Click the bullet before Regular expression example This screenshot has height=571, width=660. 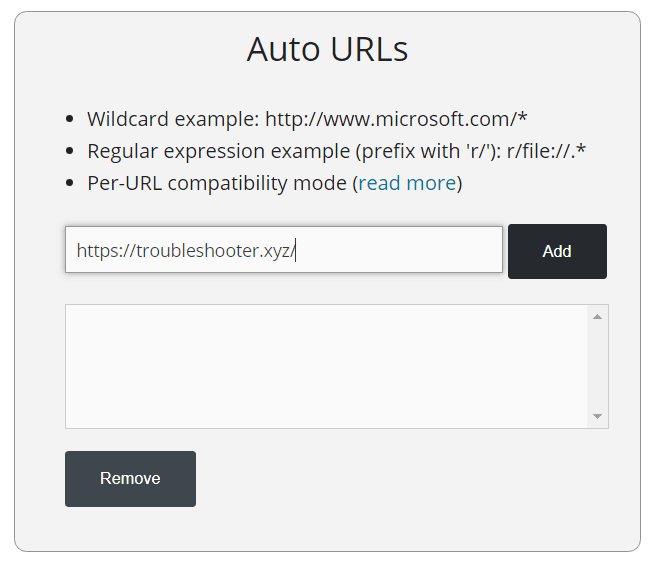point(69,152)
